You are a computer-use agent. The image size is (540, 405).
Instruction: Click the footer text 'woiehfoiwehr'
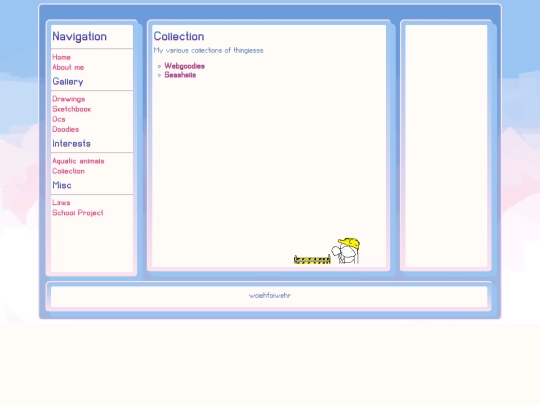coord(270,295)
